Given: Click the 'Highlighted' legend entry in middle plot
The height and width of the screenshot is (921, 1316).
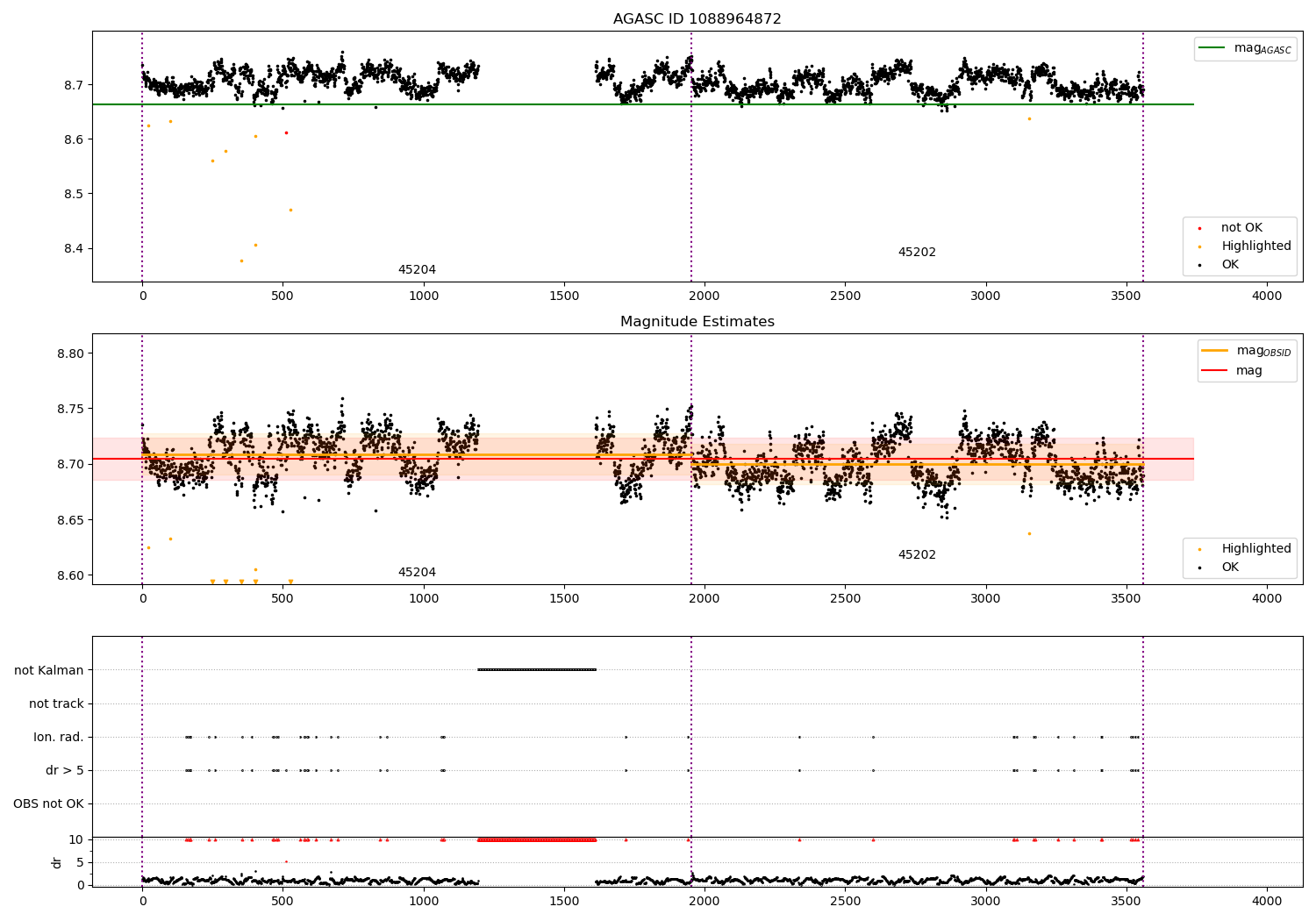Looking at the screenshot, I should pyautogui.click(x=1246, y=549).
